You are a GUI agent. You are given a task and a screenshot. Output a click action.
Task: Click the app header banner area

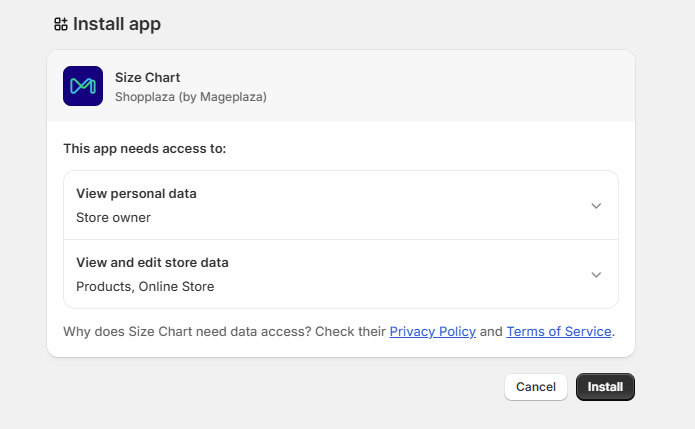tap(341, 86)
